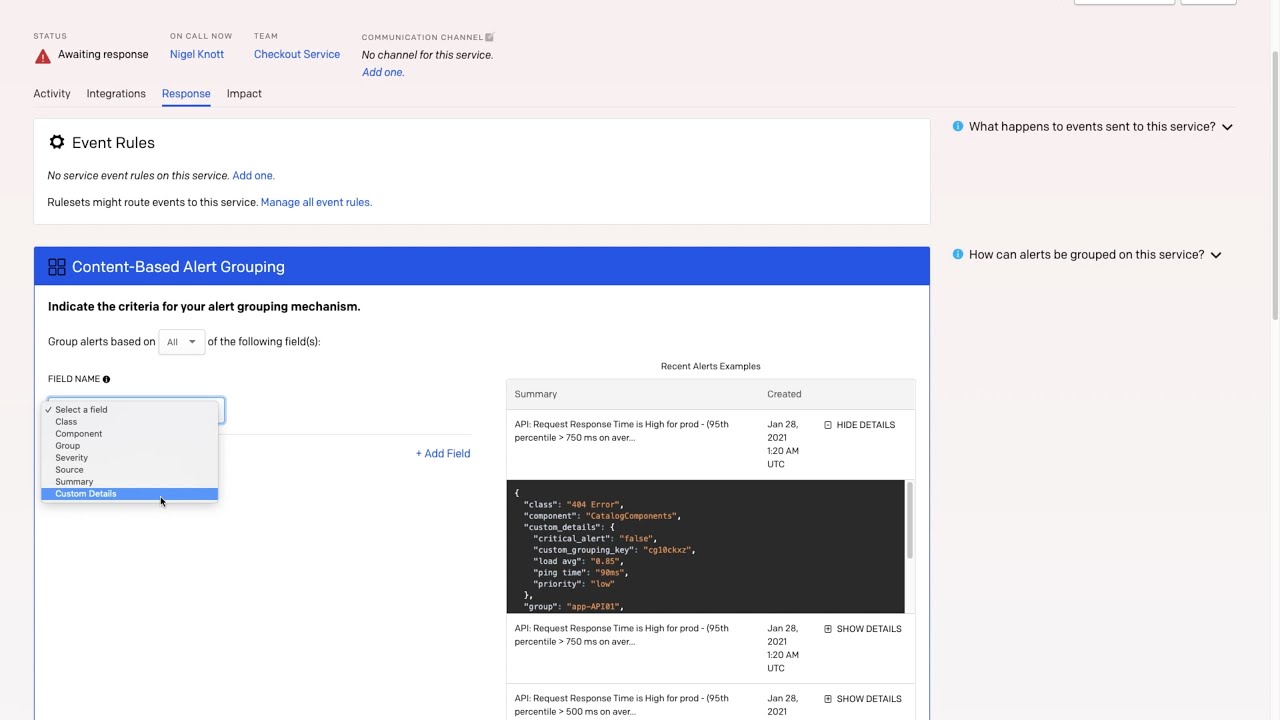Screen dimensions: 1280x720
Task: Open the Checkout Service team link
Action: (297, 55)
